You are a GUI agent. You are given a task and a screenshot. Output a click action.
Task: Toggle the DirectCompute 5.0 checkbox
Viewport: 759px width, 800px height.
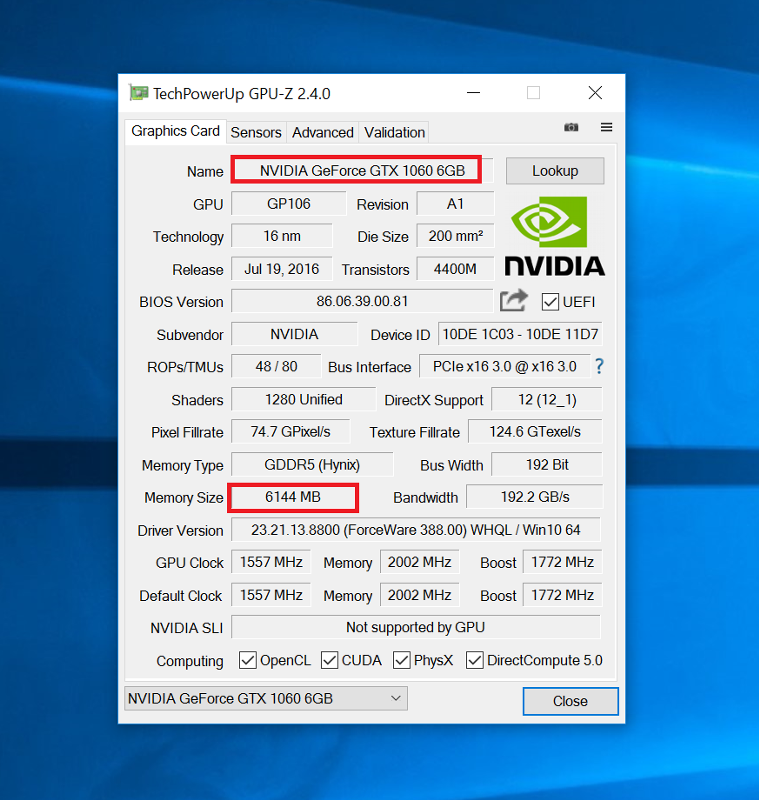click(x=474, y=660)
